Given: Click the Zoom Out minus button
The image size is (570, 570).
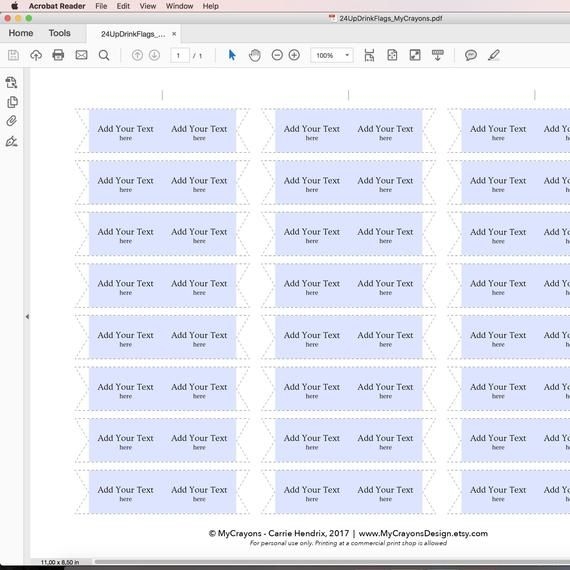Looking at the screenshot, I should pyautogui.click(x=277, y=55).
